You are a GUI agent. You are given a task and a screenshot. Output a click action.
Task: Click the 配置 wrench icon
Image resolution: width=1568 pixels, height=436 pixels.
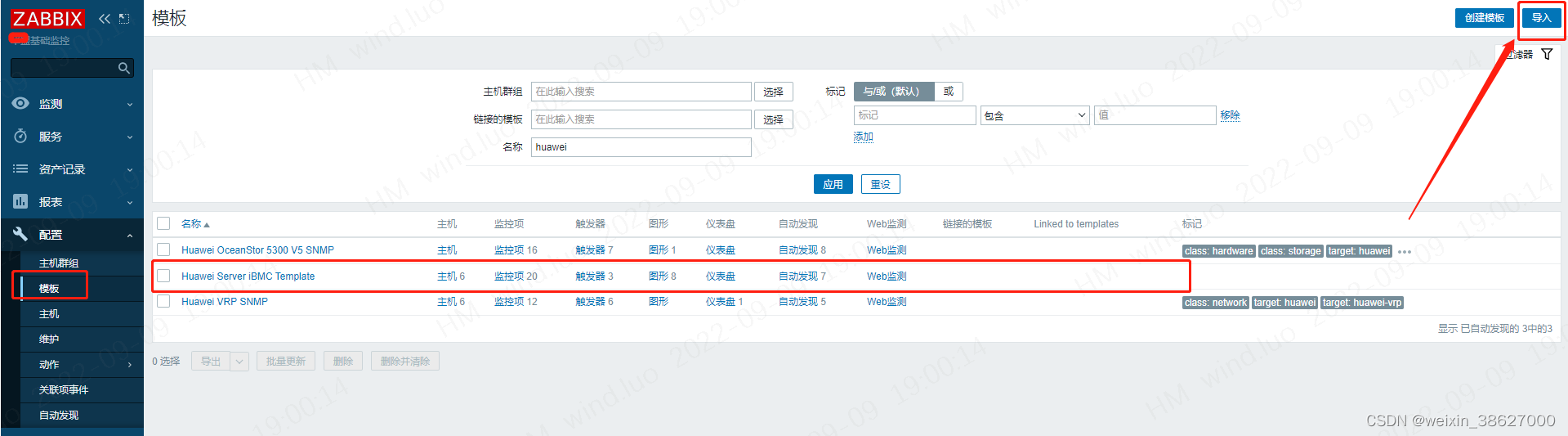coord(20,235)
